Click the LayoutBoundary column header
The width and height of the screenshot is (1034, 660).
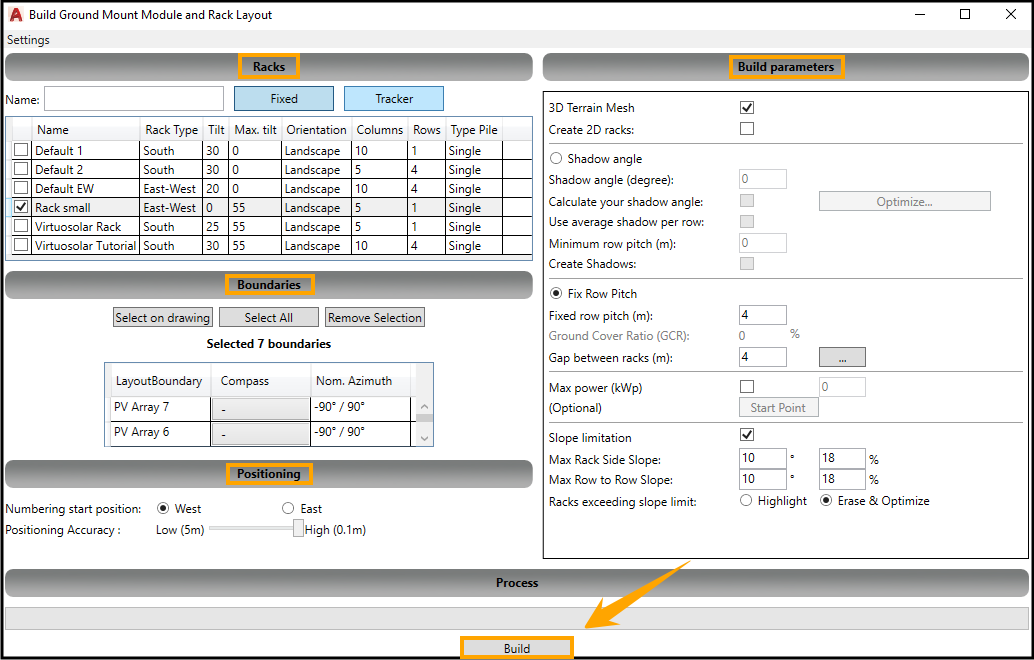point(159,380)
